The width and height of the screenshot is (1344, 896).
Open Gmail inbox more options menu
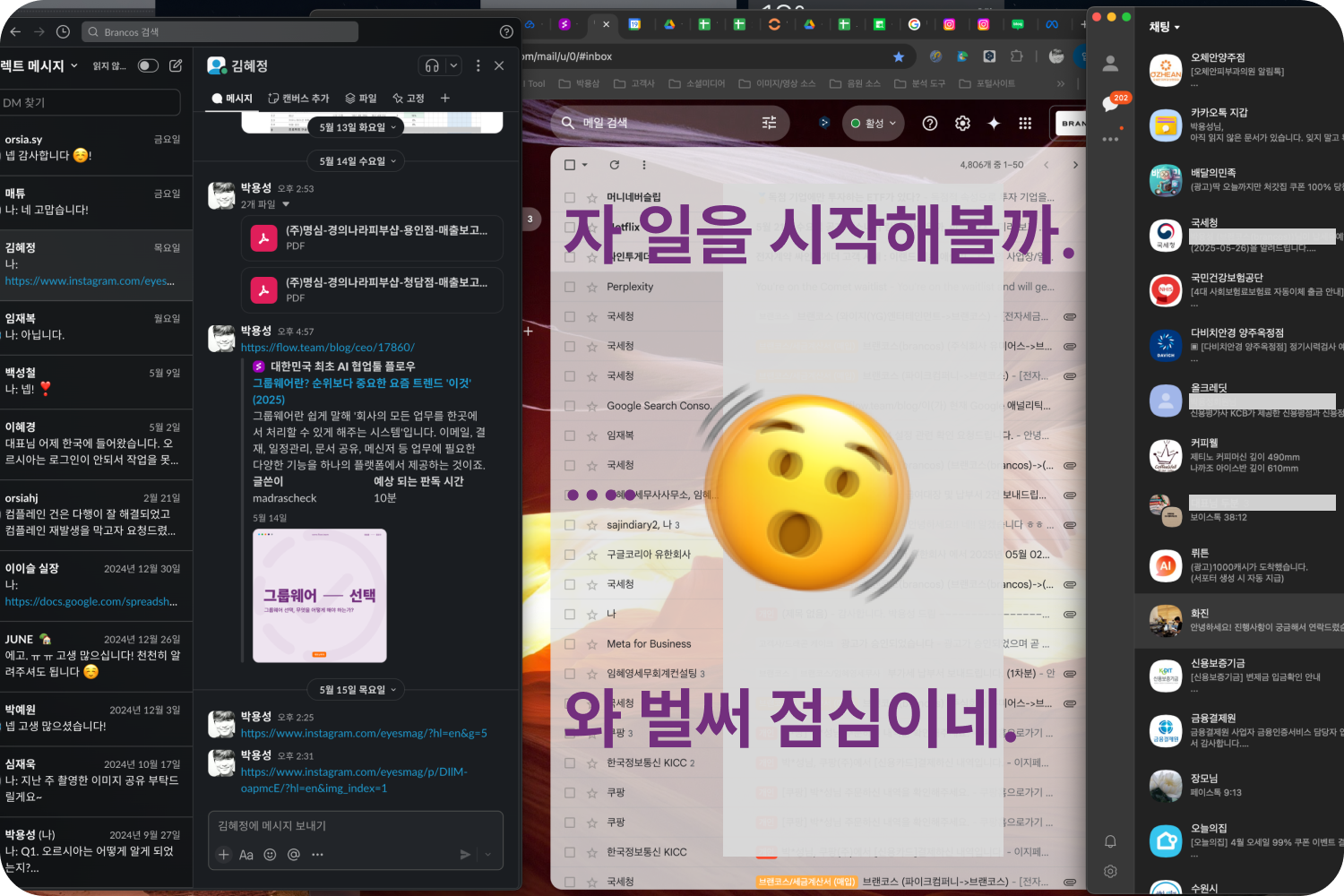(643, 165)
